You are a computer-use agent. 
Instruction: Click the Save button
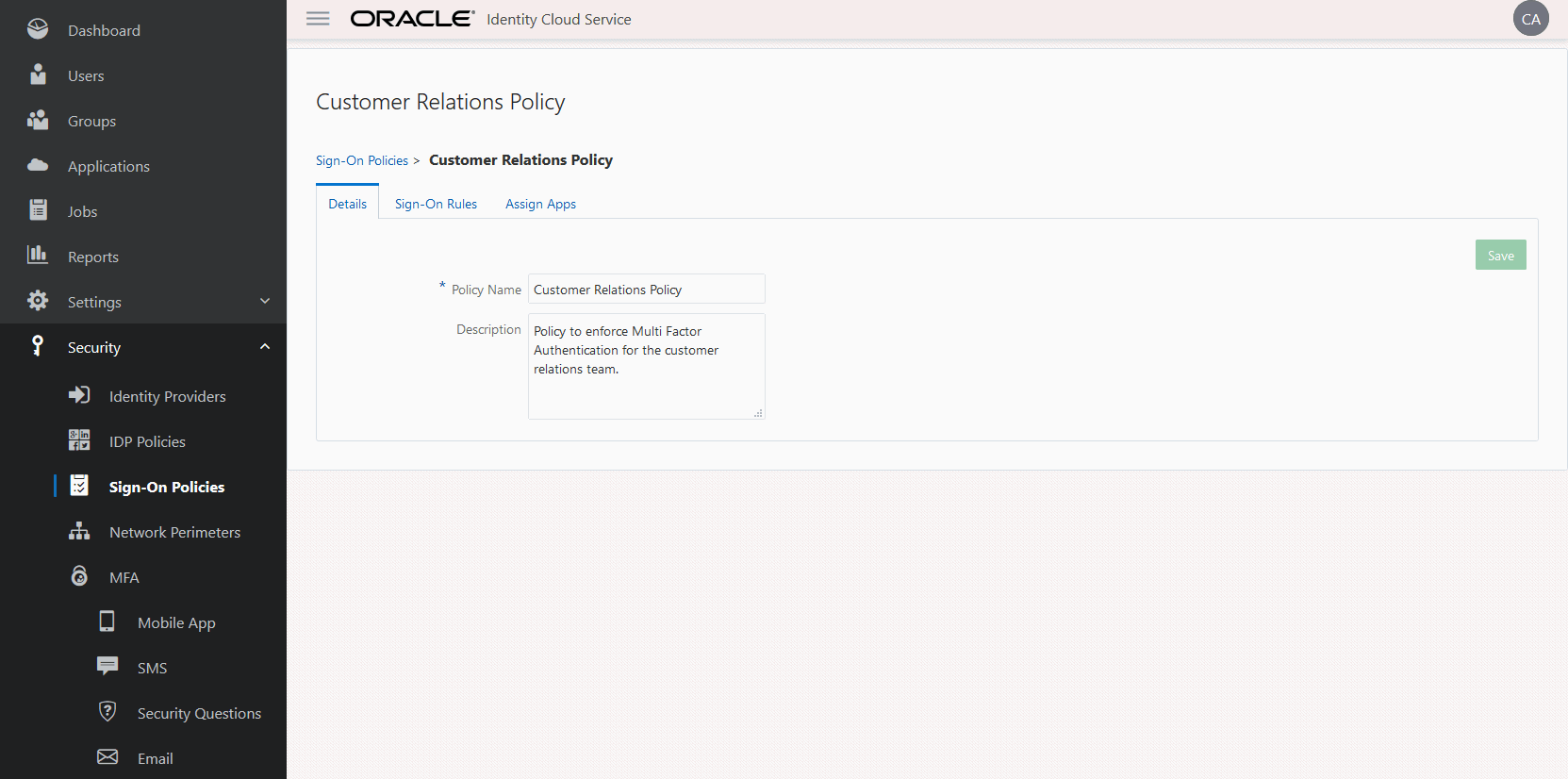click(1500, 256)
